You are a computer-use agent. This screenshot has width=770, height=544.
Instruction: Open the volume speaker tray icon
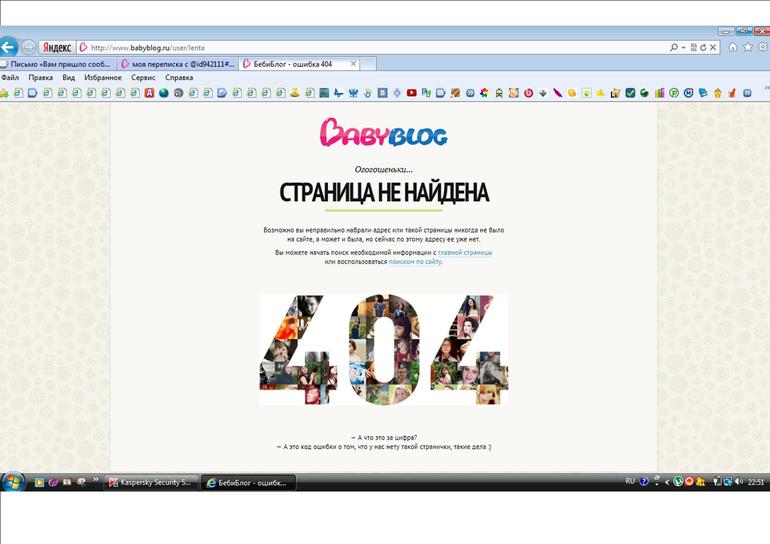(739, 482)
